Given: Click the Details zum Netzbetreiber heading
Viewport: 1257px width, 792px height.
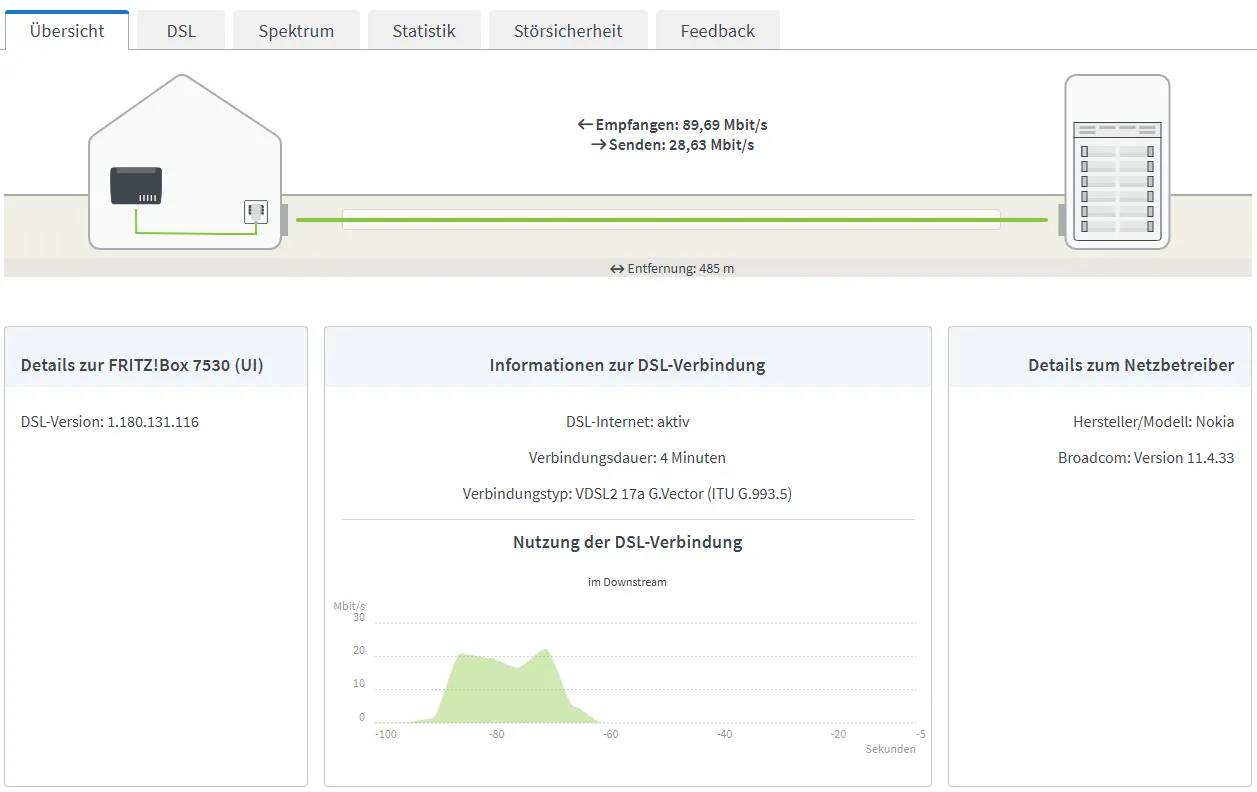Looking at the screenshot, I should pos(1130,365).
